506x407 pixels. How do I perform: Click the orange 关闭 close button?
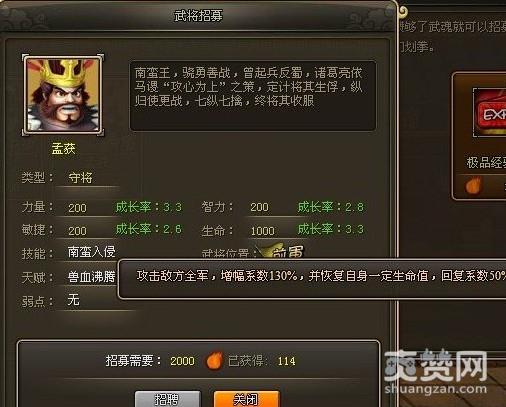pos(246,399)
